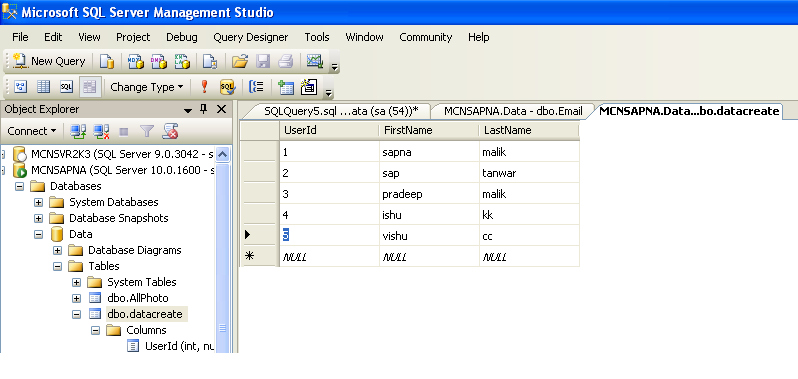The width and height of the screenshot is (798, 379).
Task: Click the cell containing pradeep
Action: coord(429,194)
